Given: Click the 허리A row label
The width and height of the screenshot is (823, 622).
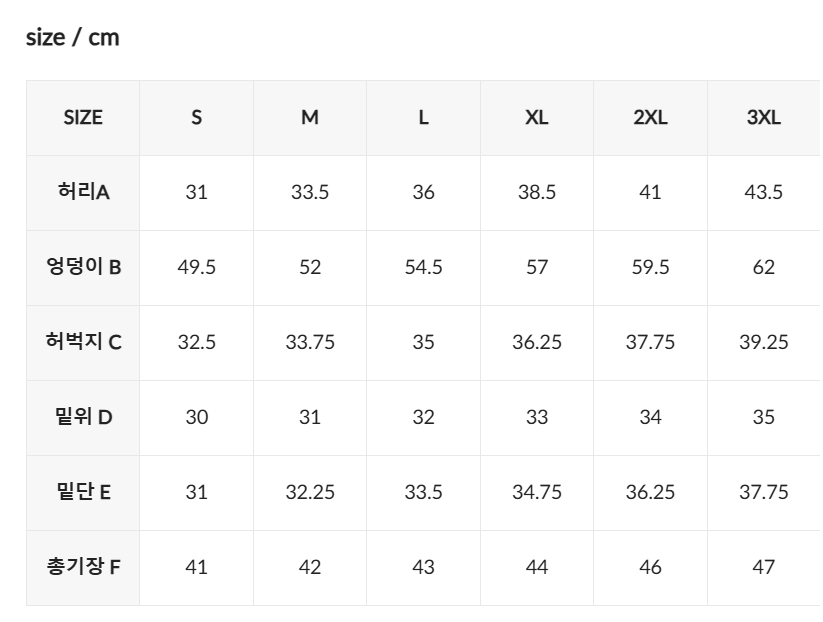Looking at the screenshot, I should pyautogui.click(x=83, y=193).
